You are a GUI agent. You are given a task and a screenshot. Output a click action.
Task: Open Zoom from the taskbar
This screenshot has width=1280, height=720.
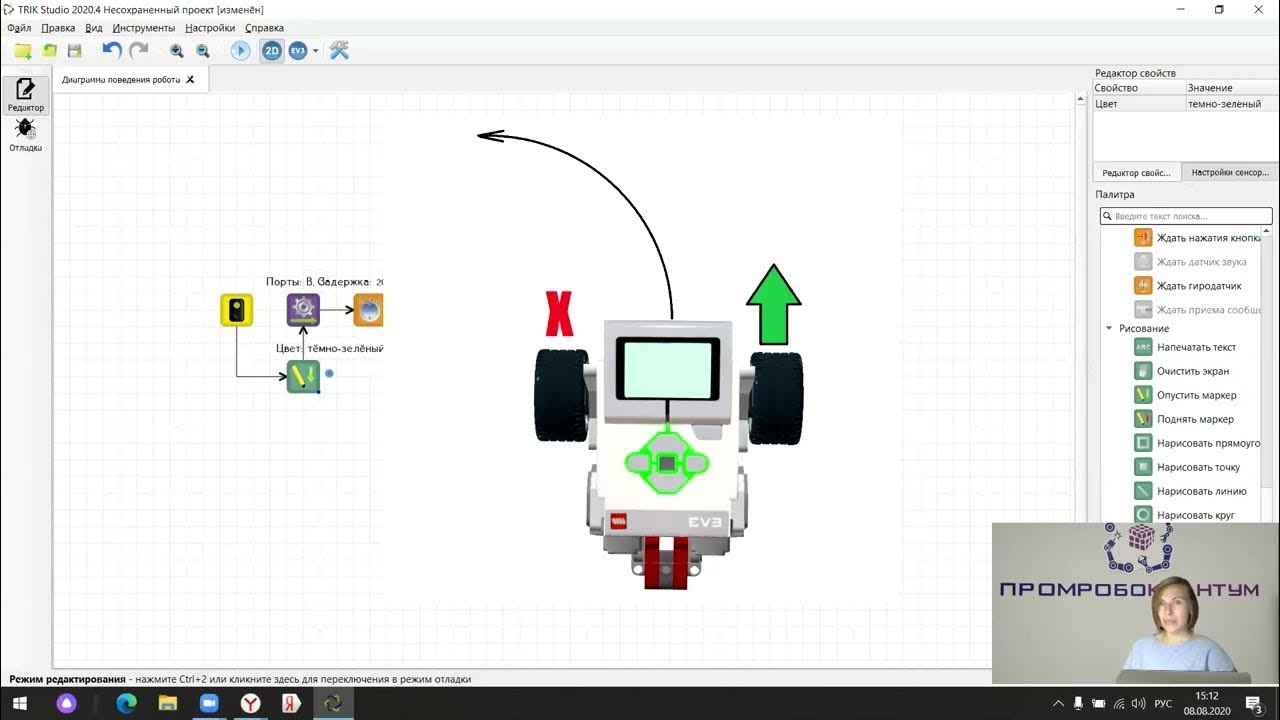pyautogui.click(x=209, y=704)
